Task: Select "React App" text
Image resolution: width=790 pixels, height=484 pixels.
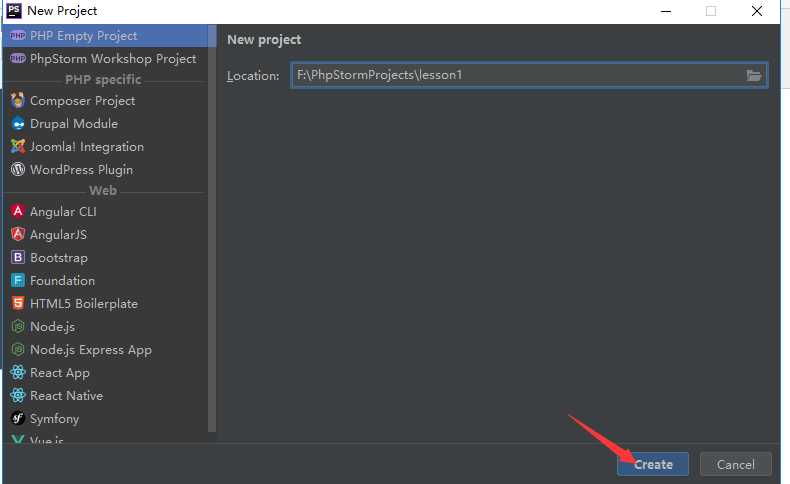Action: tap(60, 373)
